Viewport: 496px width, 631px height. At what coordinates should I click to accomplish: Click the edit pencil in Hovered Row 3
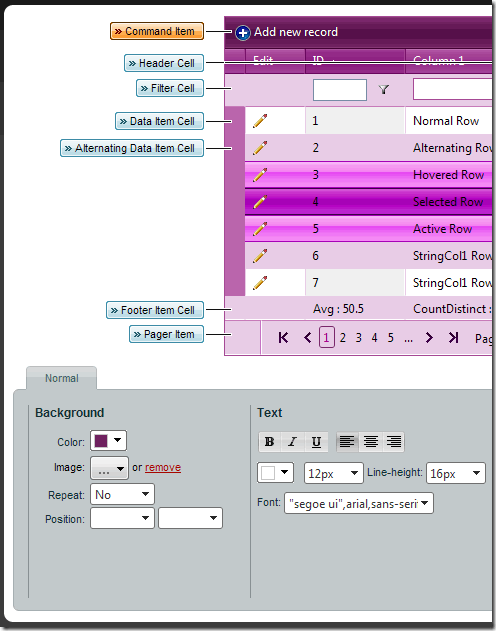tap(260, 175)
